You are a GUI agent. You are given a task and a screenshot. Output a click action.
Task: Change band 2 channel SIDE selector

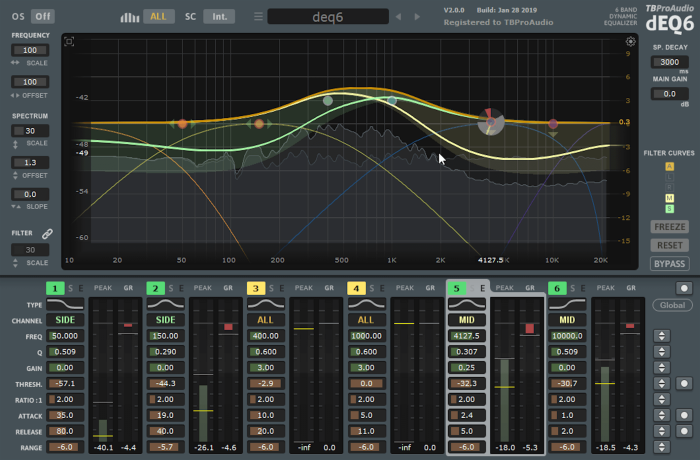coord(166,320)
